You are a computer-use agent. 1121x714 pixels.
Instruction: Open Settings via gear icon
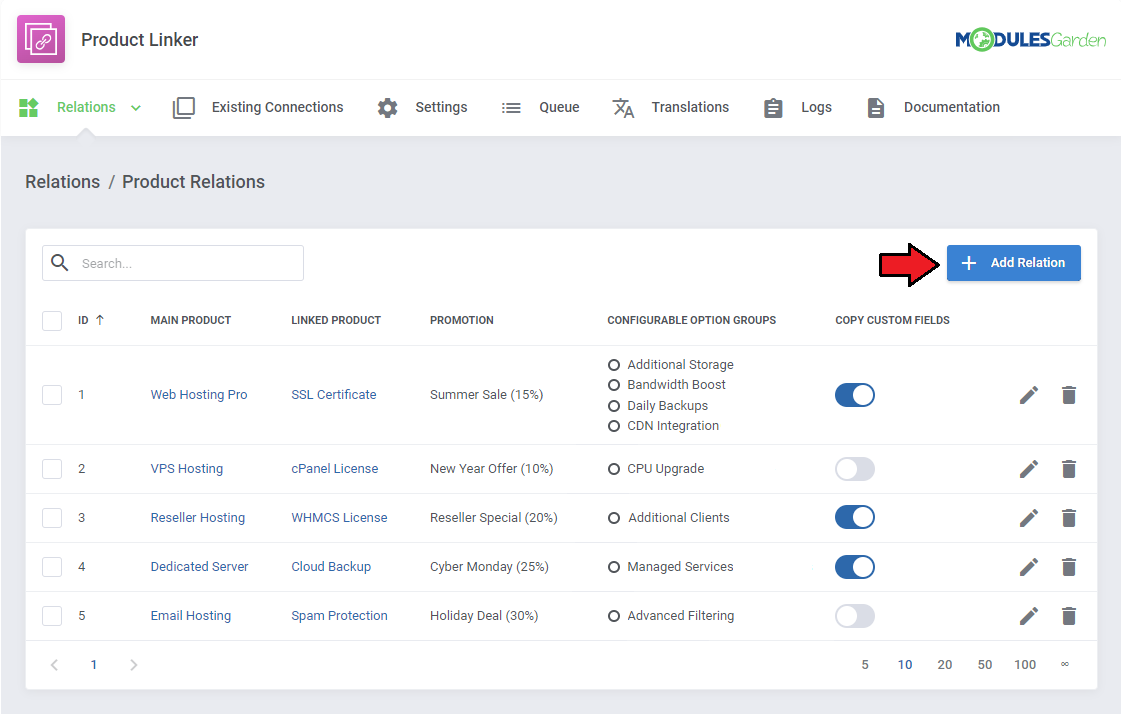point(388,108)
